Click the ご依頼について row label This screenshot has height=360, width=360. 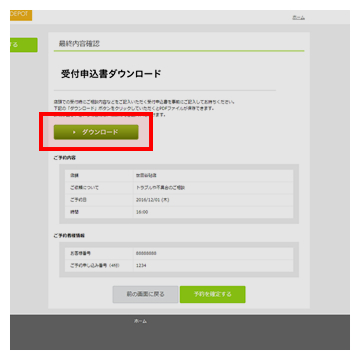click(84, 188)
